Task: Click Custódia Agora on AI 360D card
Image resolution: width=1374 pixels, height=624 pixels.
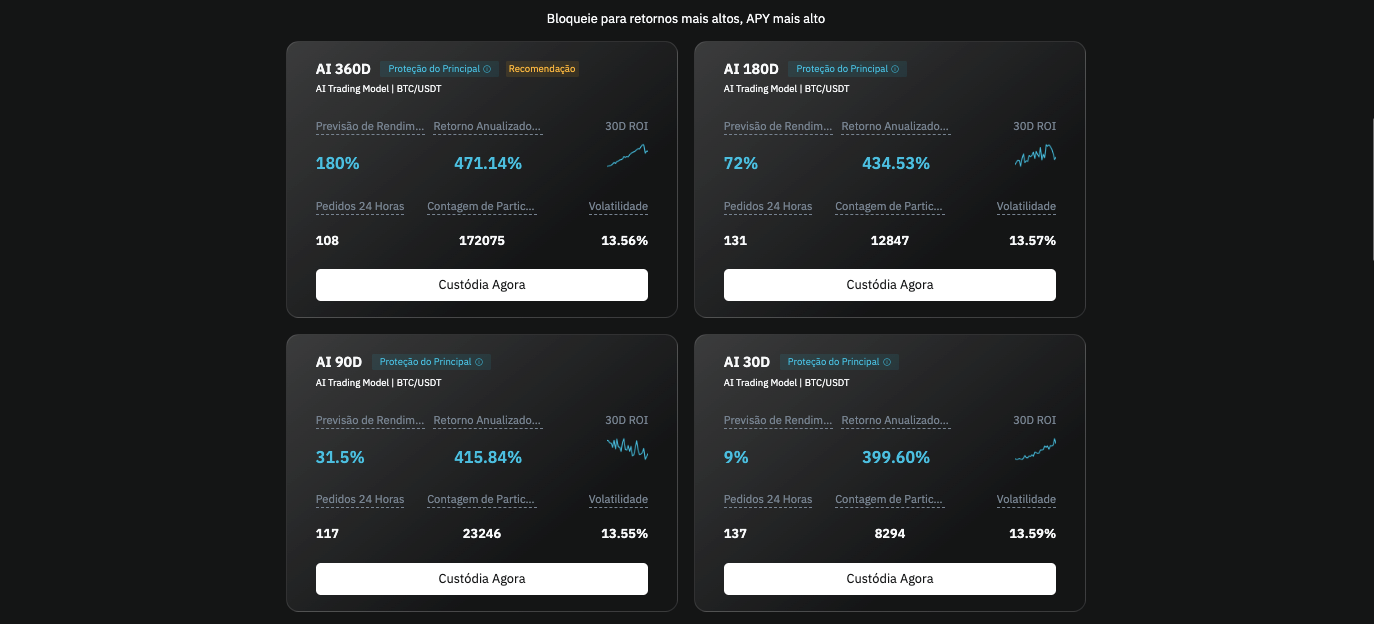Action: click(x=482, y=285)
